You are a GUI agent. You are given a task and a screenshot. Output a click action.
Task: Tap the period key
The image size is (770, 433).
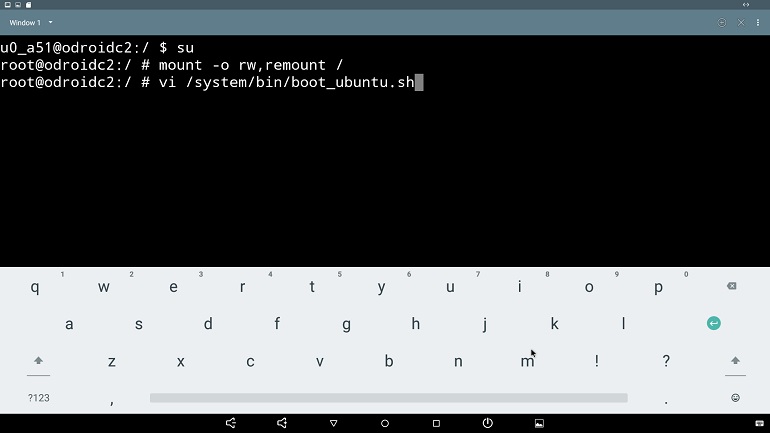(x=666, y=401)
